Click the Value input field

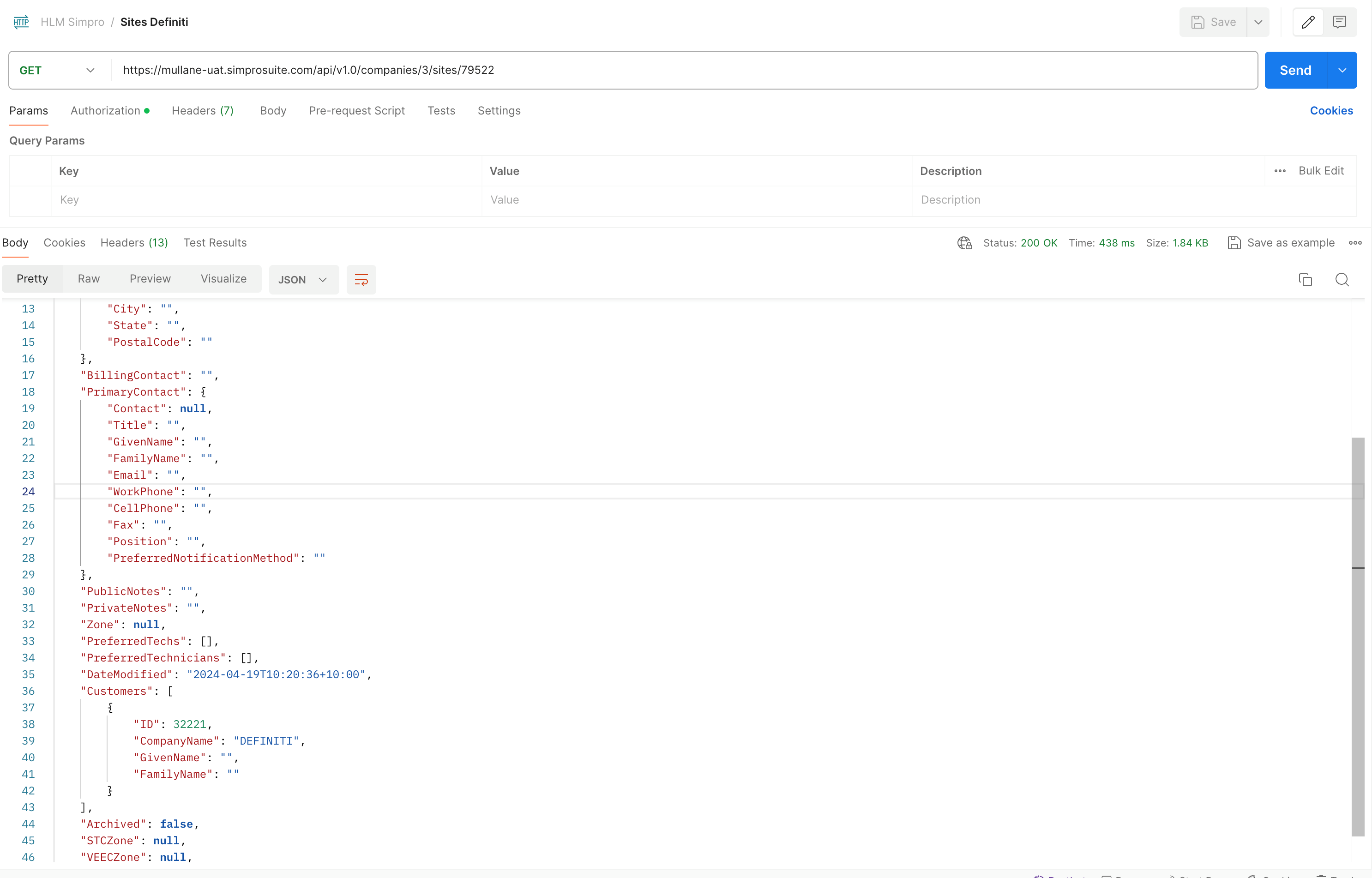point(697,200)
